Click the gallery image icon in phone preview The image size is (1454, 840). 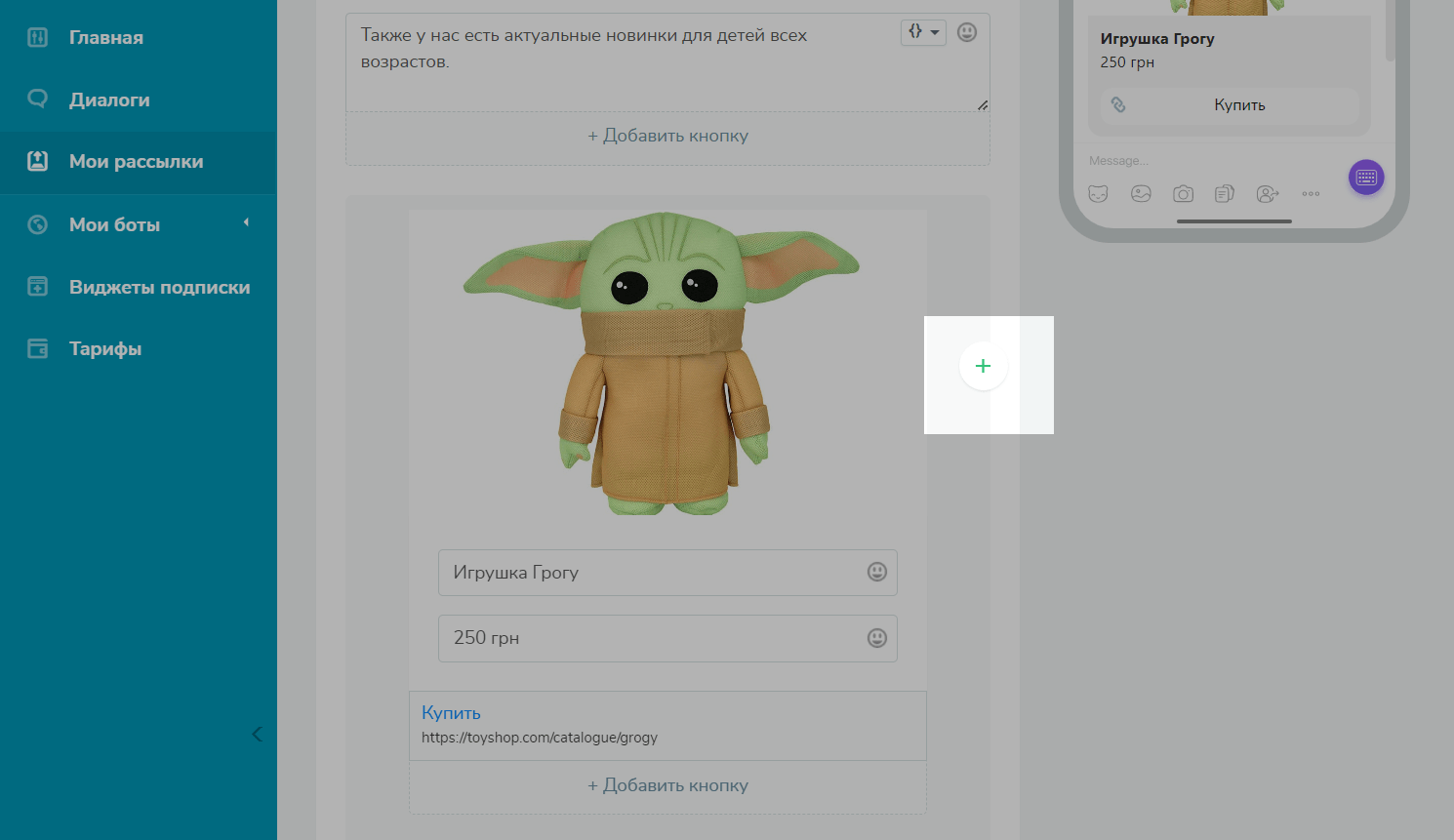click(1141, 194)
